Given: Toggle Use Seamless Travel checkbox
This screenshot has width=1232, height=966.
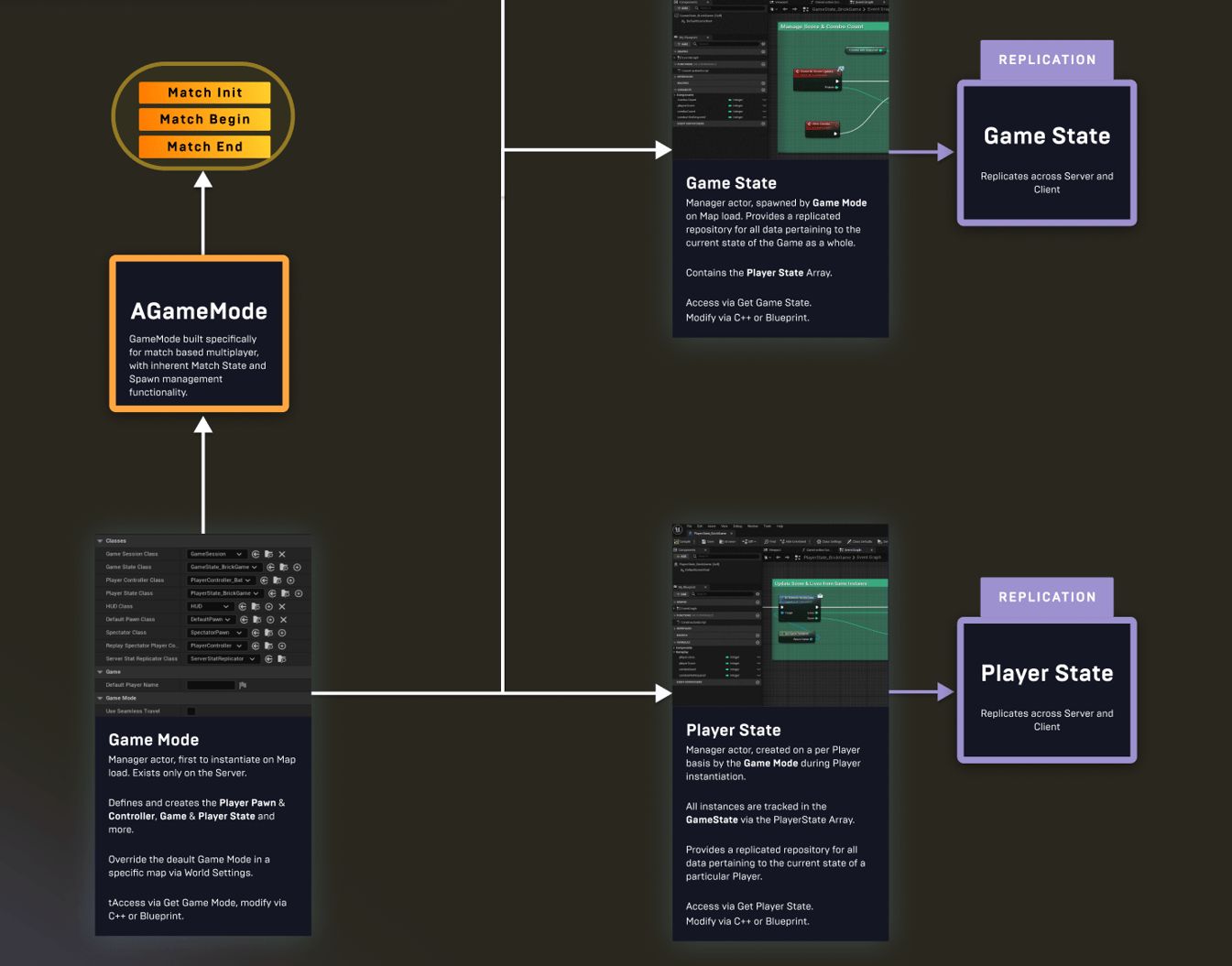Looking at the screenshot, I should click(191, 711).
